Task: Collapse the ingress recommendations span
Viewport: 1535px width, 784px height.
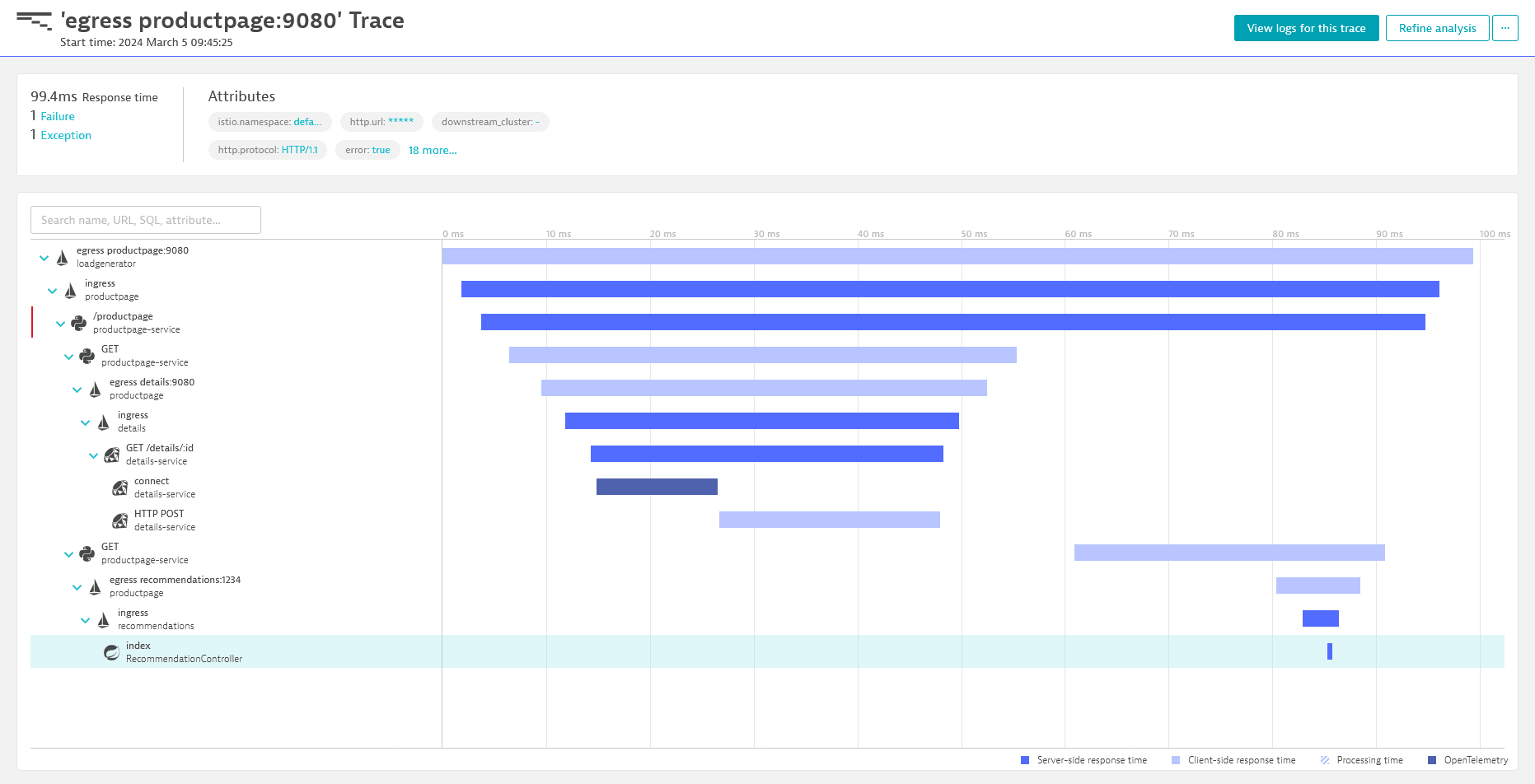Action: [86, 620]
